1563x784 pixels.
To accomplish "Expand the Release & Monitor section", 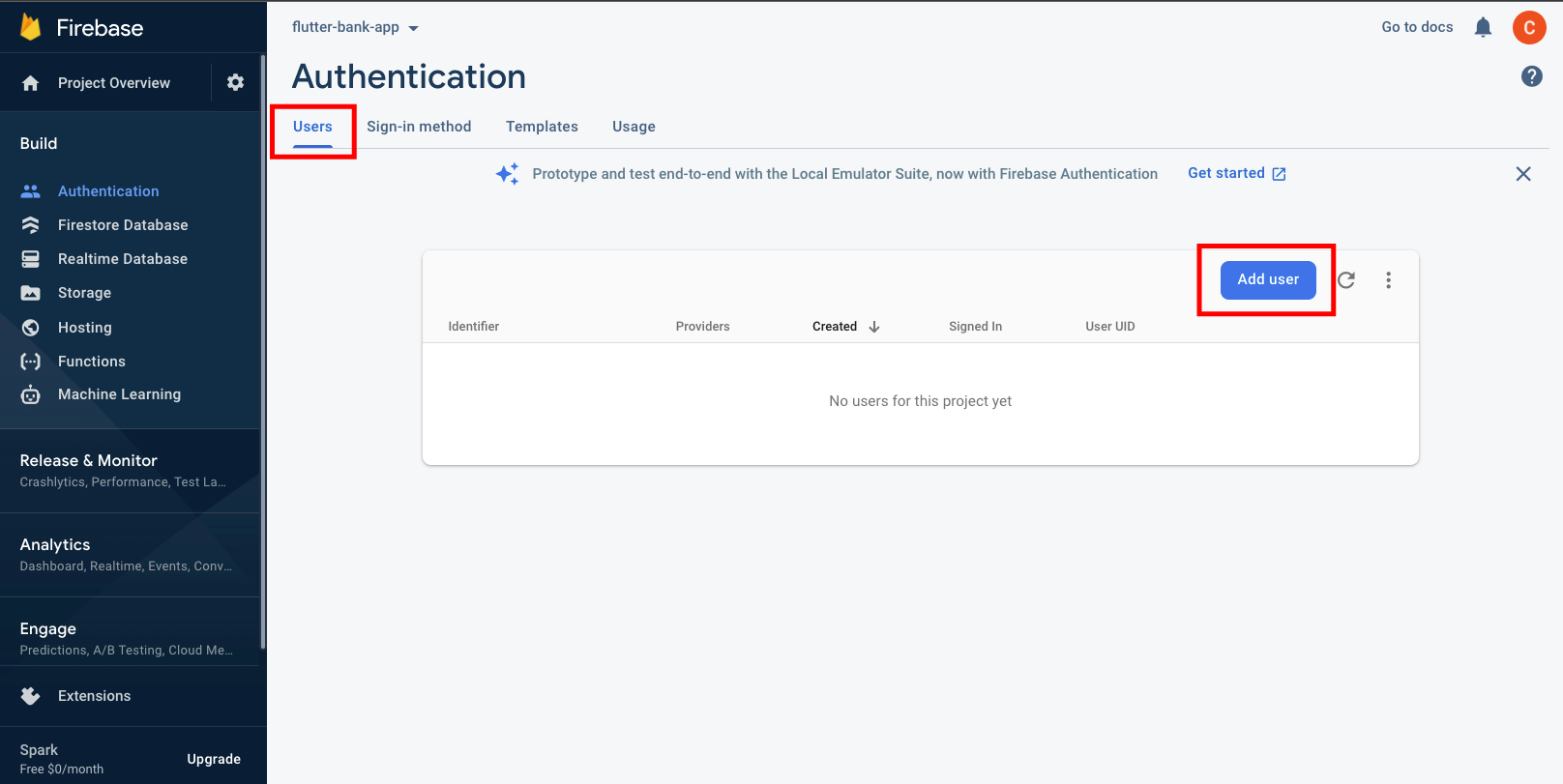I will click(x=131, y=471).
